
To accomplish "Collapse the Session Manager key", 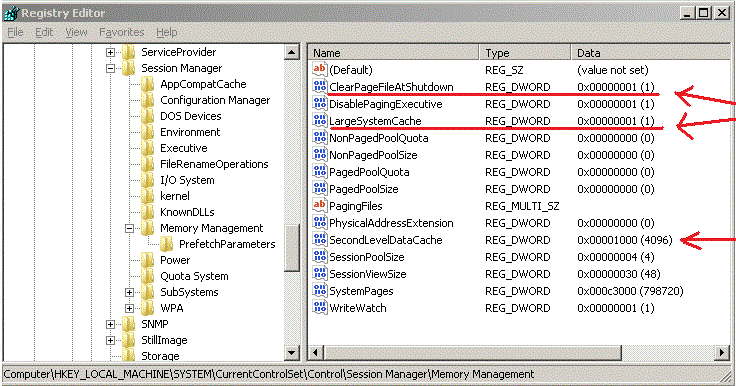I will pyautogui.click(x=110, y=68).
